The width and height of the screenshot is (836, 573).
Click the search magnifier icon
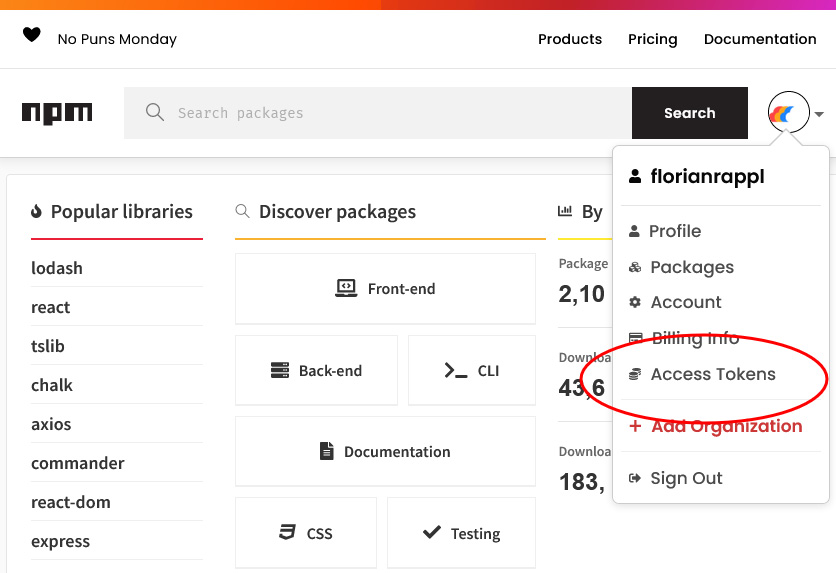pos(155,112)
